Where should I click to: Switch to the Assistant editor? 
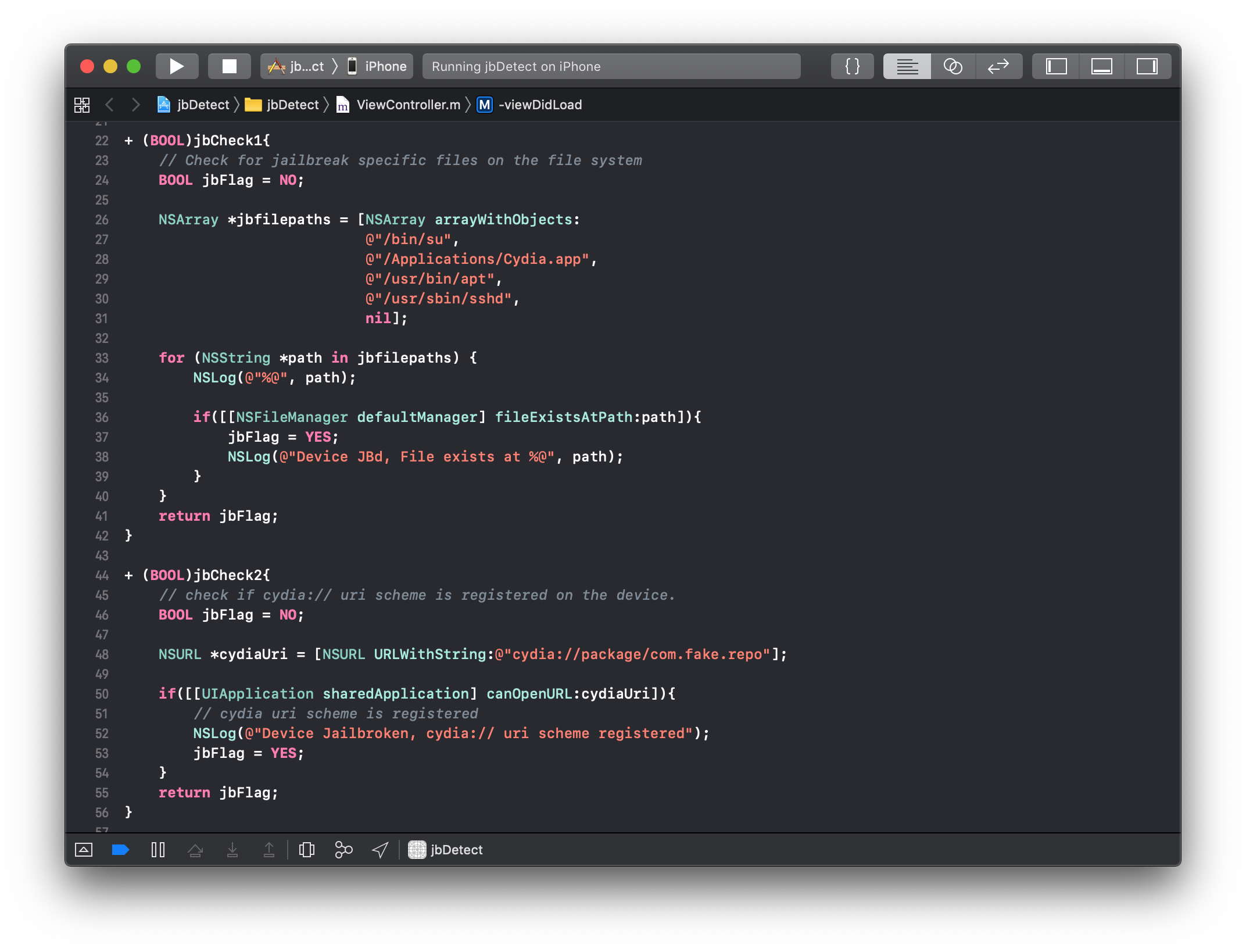coord(953,66)
